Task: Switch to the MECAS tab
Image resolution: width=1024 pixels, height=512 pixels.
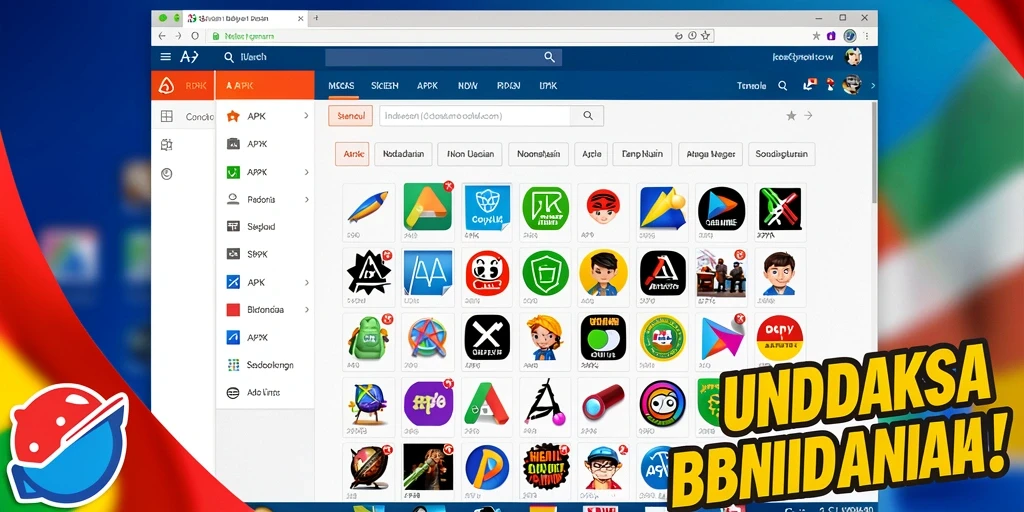Action: (341, 86)
